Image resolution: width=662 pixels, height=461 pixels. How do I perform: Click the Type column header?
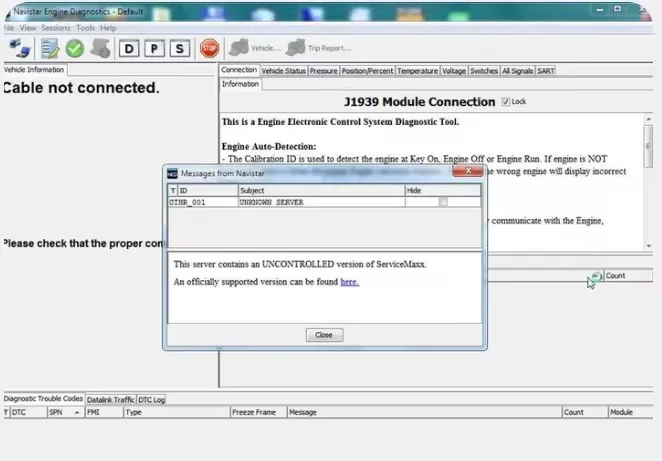coord(176,412)
